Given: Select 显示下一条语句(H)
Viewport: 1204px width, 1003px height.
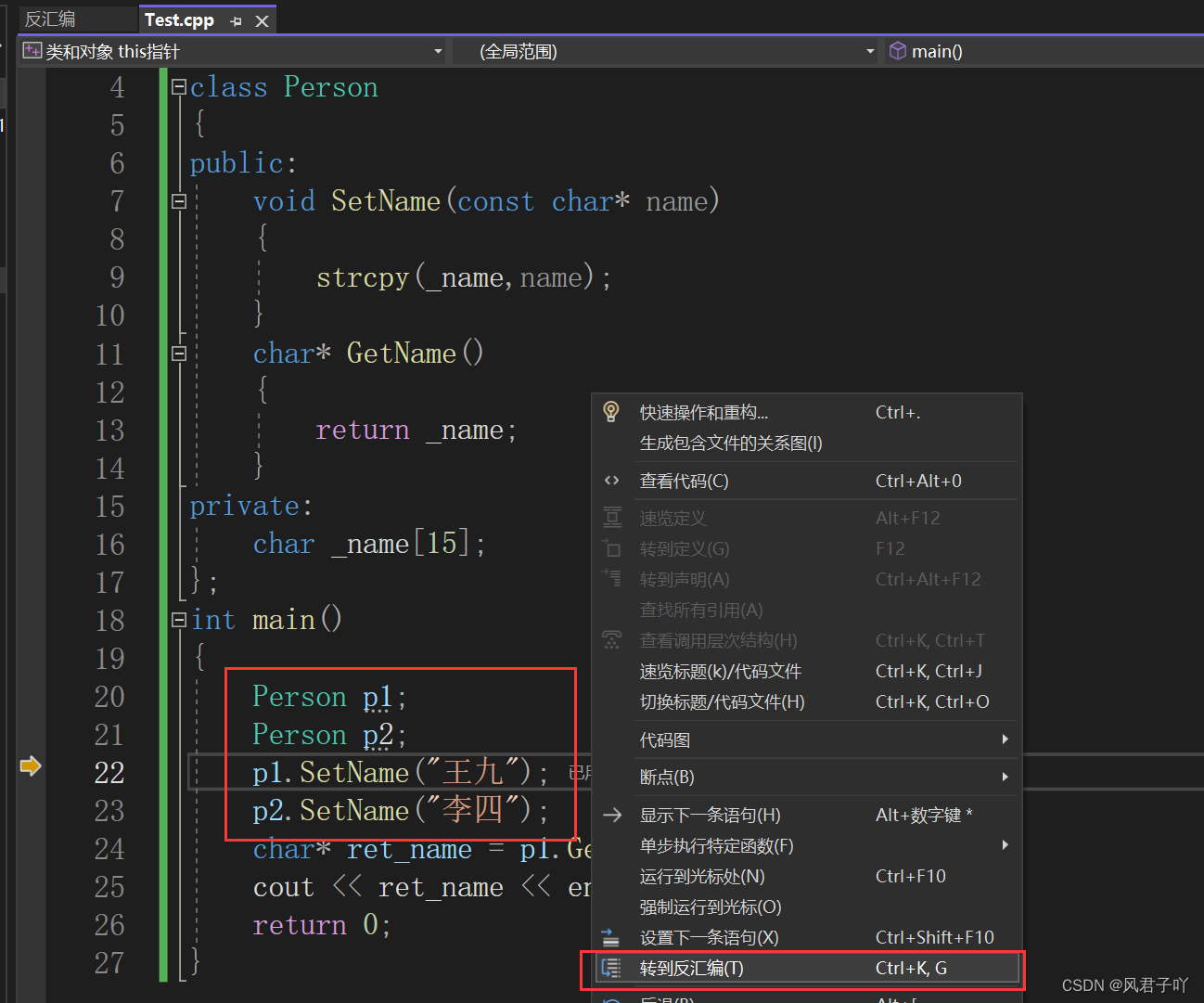Looking at the screenshot, I should [x=807, y=815].
